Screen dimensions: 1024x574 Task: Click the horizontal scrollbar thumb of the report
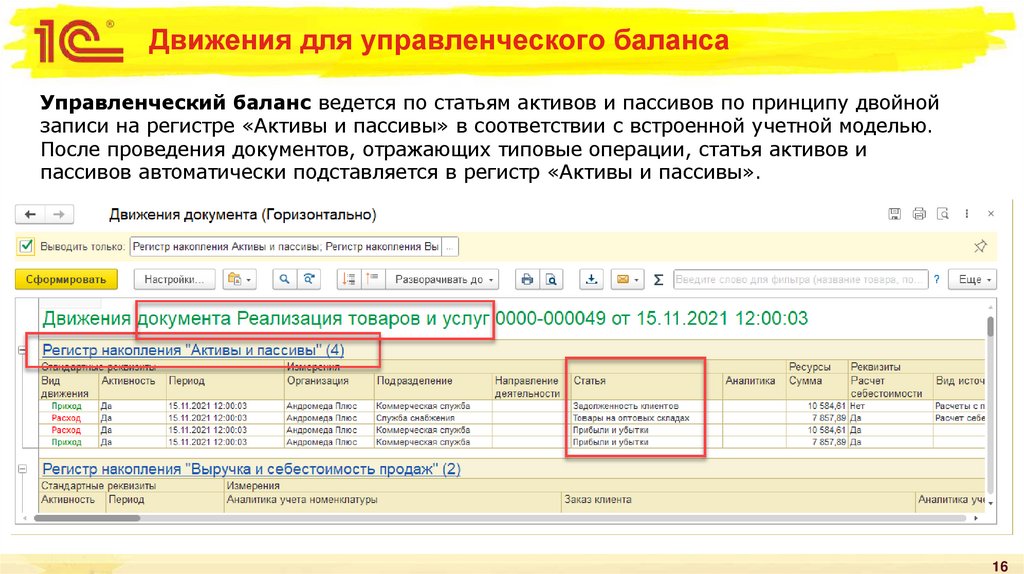point(87,518)
